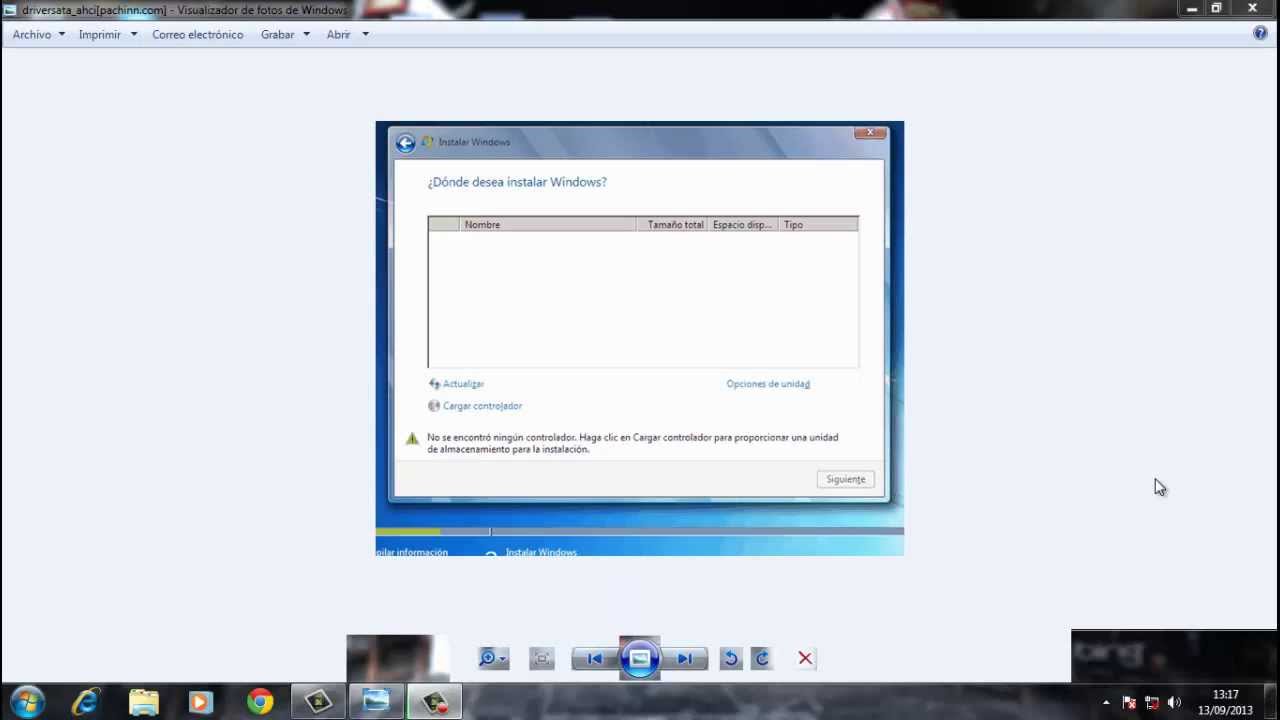Screen dimensions: 1280x720
Task: Switch to the Photo Viewer taskbar button
Action: (376, 702)
